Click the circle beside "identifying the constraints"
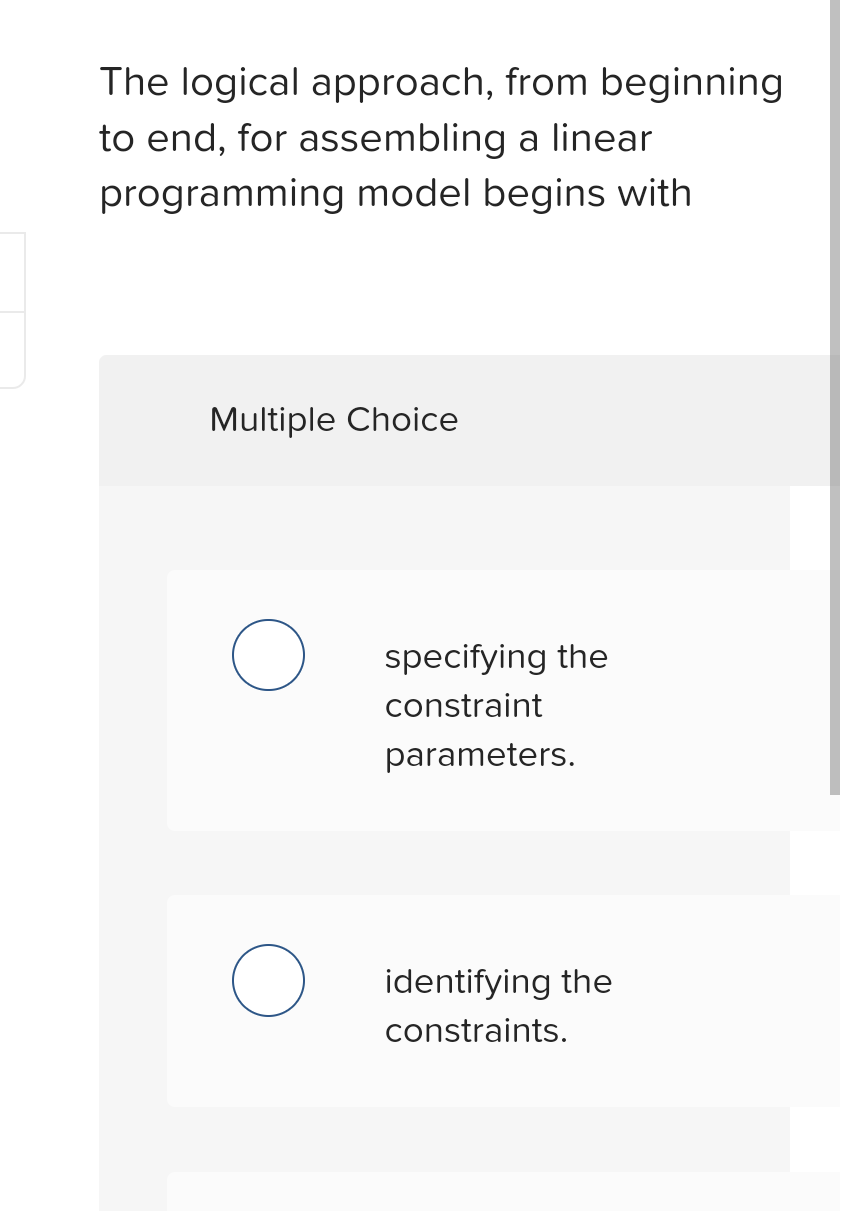Viewport: 849px width, 1211px height. pyautogui.click(x=268, y=980)
